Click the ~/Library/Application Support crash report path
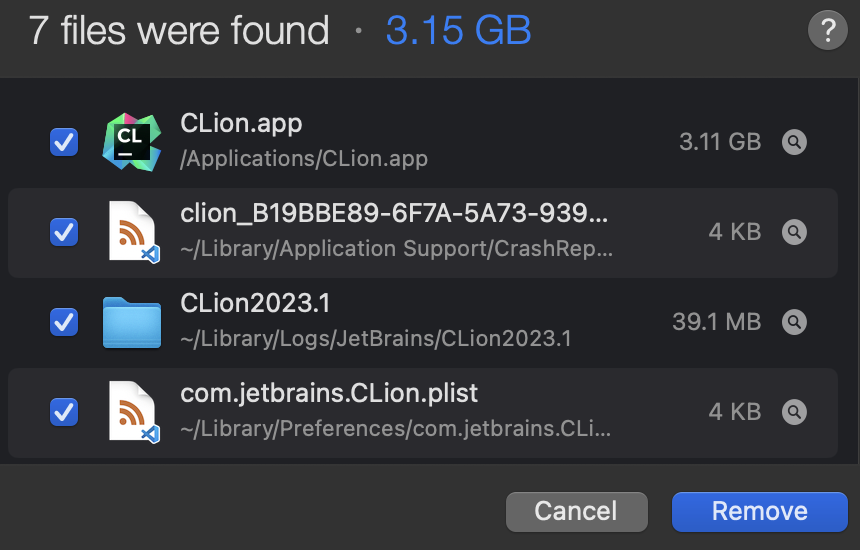860x550 pixels. [x=396, y=250]
